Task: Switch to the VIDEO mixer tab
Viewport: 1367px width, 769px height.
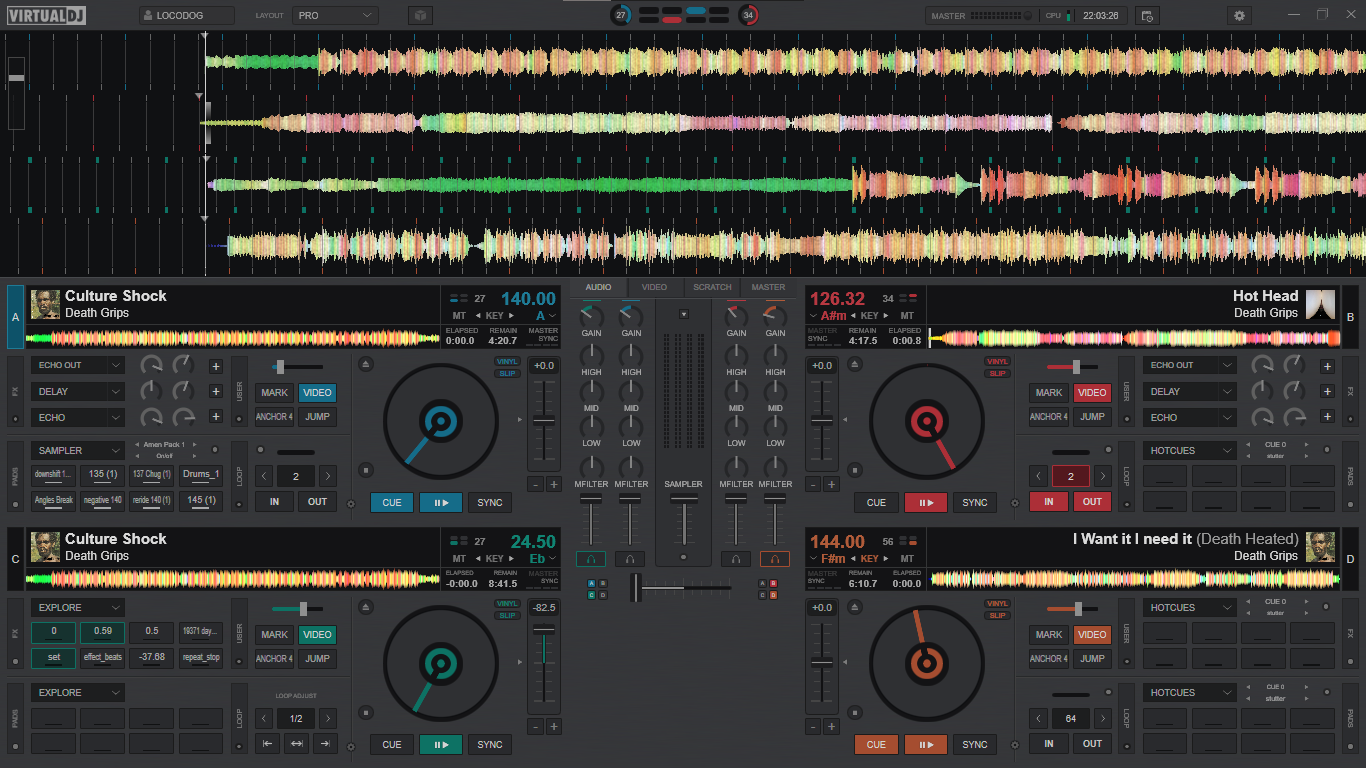Action: pyautogui.click(x=654, y=288)
